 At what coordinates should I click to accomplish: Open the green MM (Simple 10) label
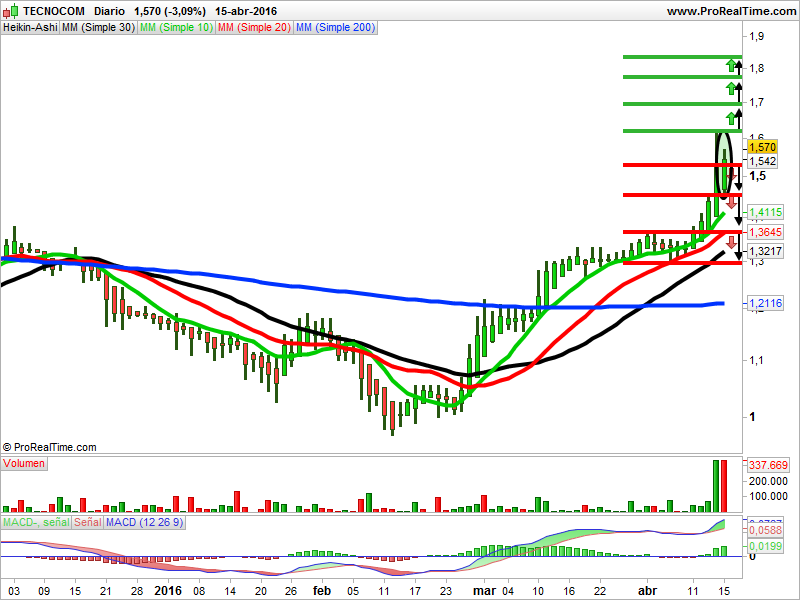pos(177,28)
